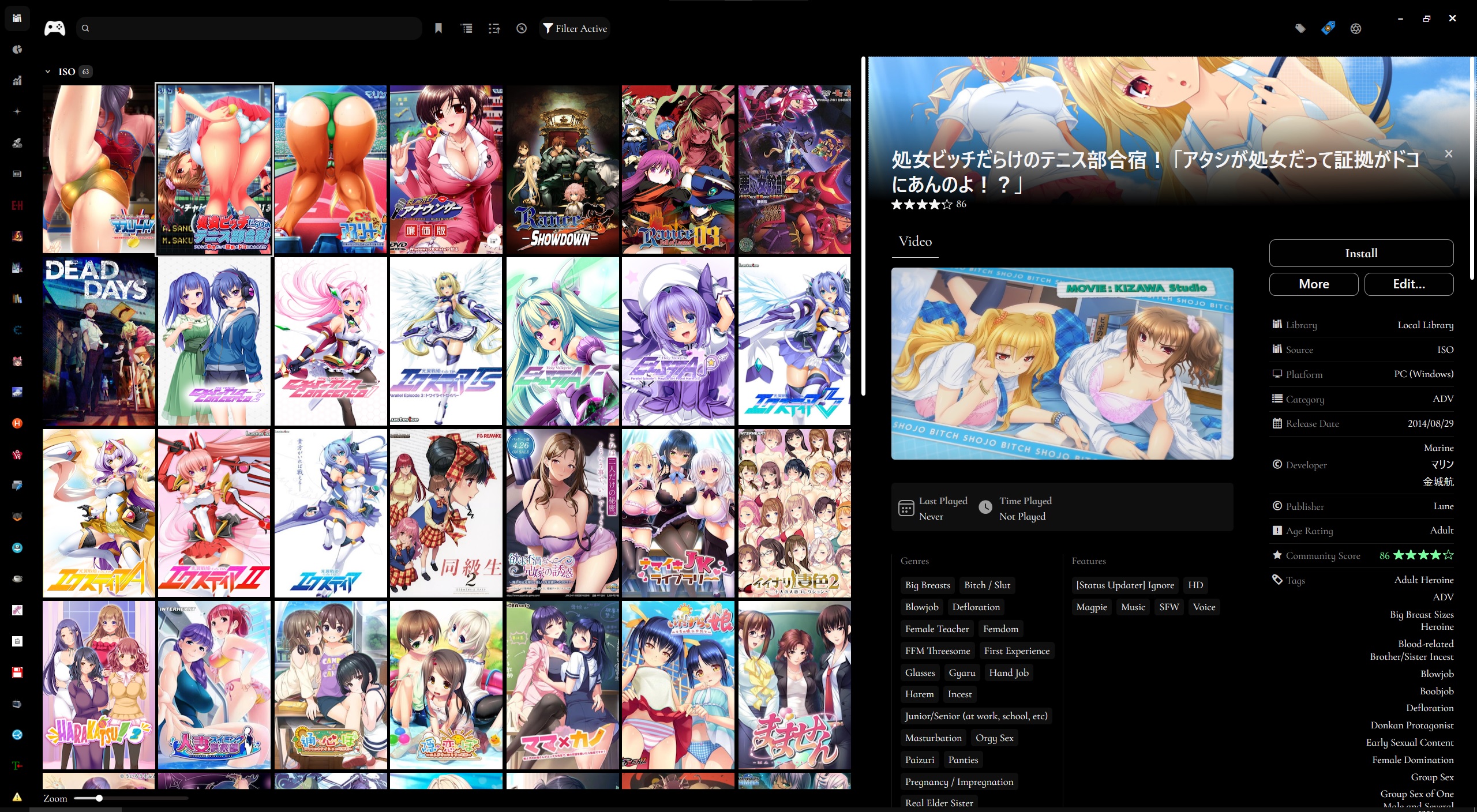
Task: Click the Big Breasts genre link
Action: [927, 585]
